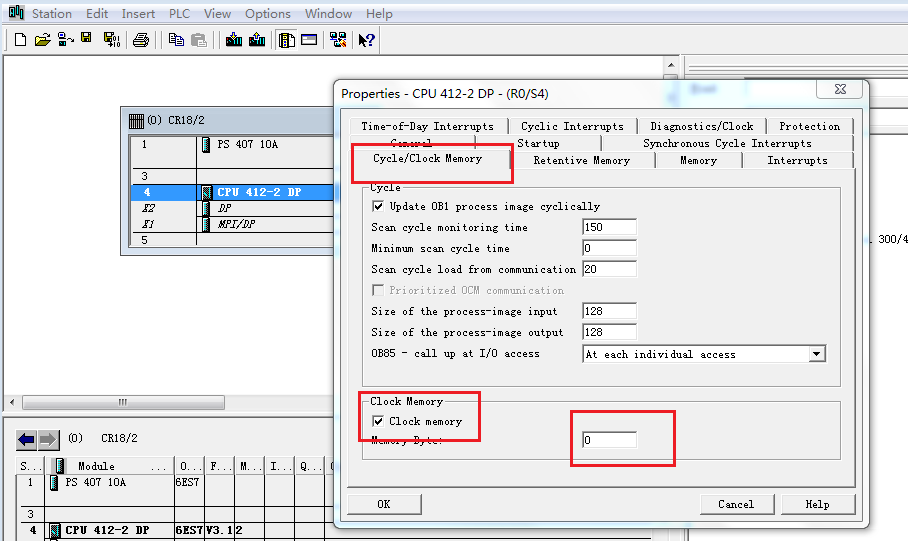Click the Memory Byte input field
The image size is (908, 541).
pyautogui.click(x=609, y=440)
